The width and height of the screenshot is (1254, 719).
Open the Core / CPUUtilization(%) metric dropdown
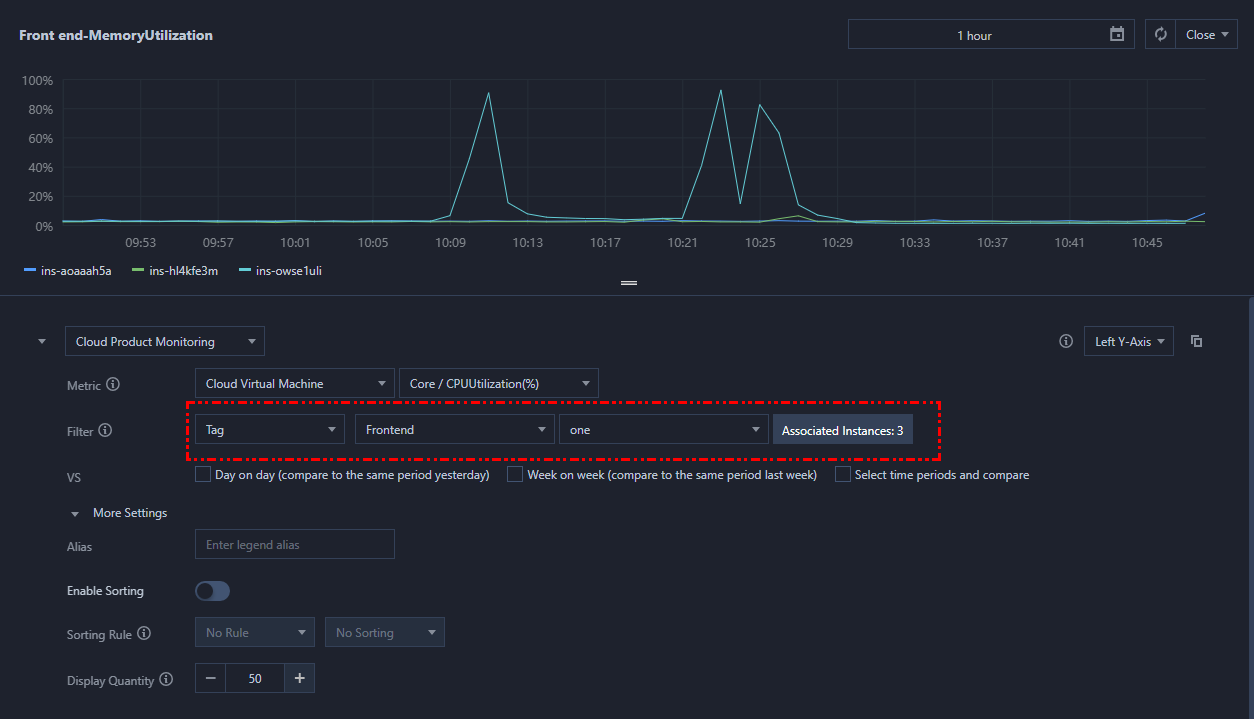point(497,384)
